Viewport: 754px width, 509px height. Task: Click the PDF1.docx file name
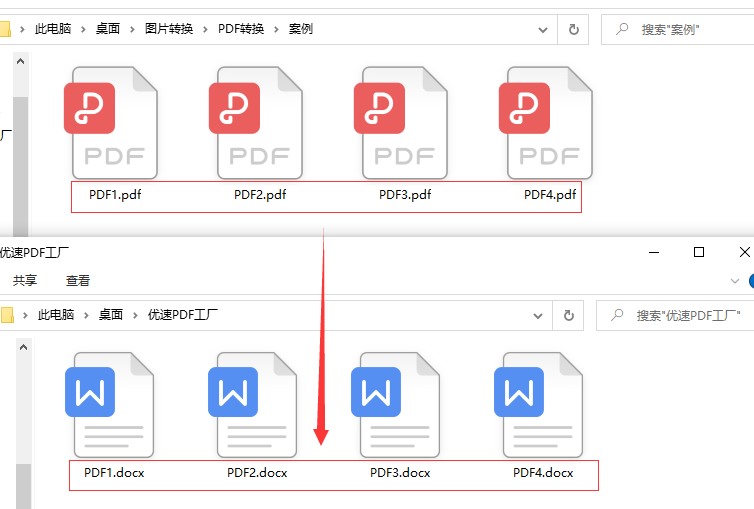[114, 473]
